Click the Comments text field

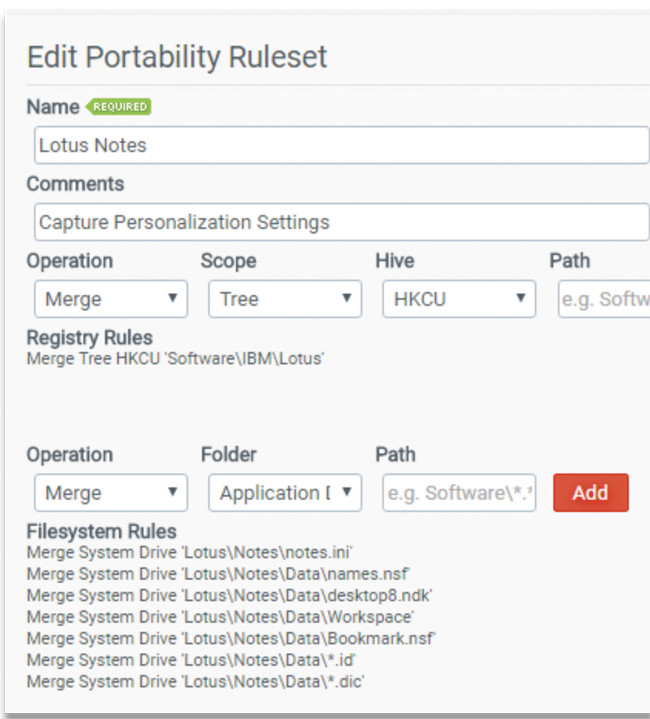click(x=340, y=222)
